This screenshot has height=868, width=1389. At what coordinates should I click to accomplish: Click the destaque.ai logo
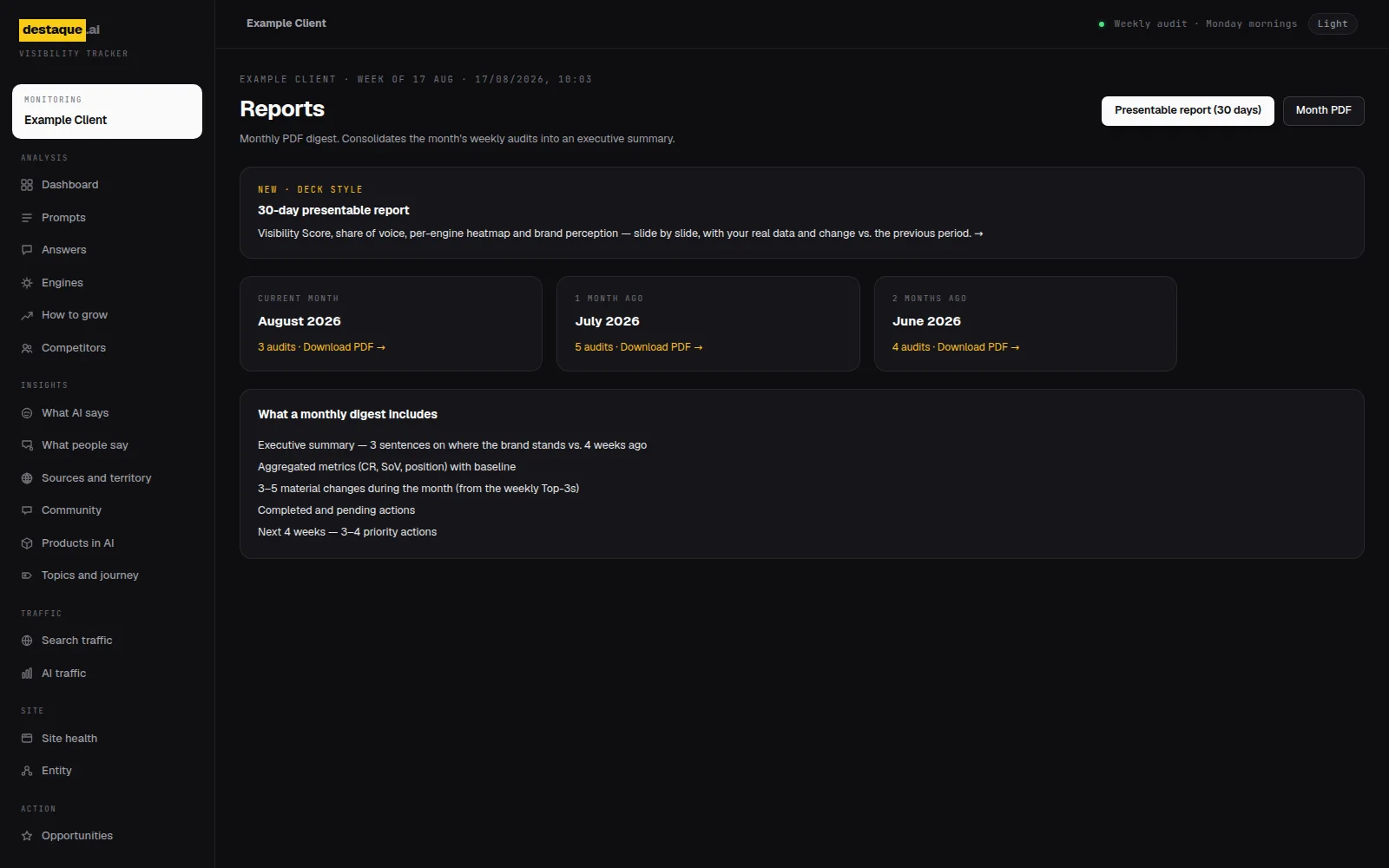pos(60,30)
